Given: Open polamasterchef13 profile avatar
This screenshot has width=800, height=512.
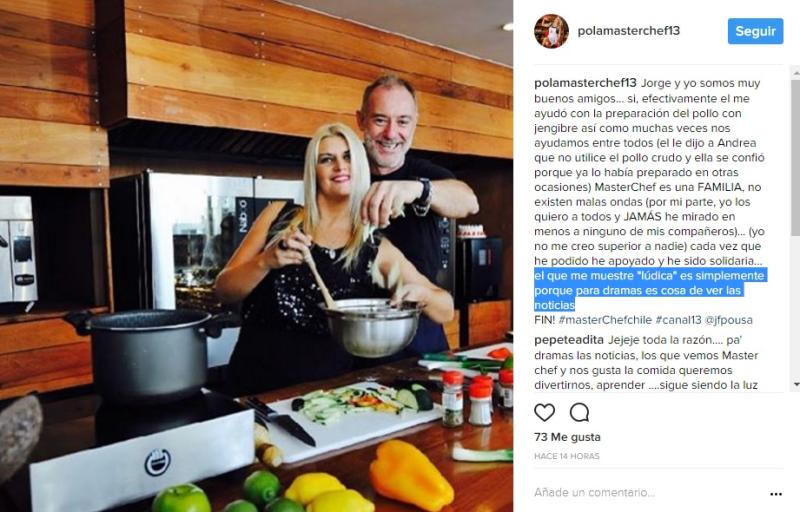Looking at the screenshot, I should 551,31.
